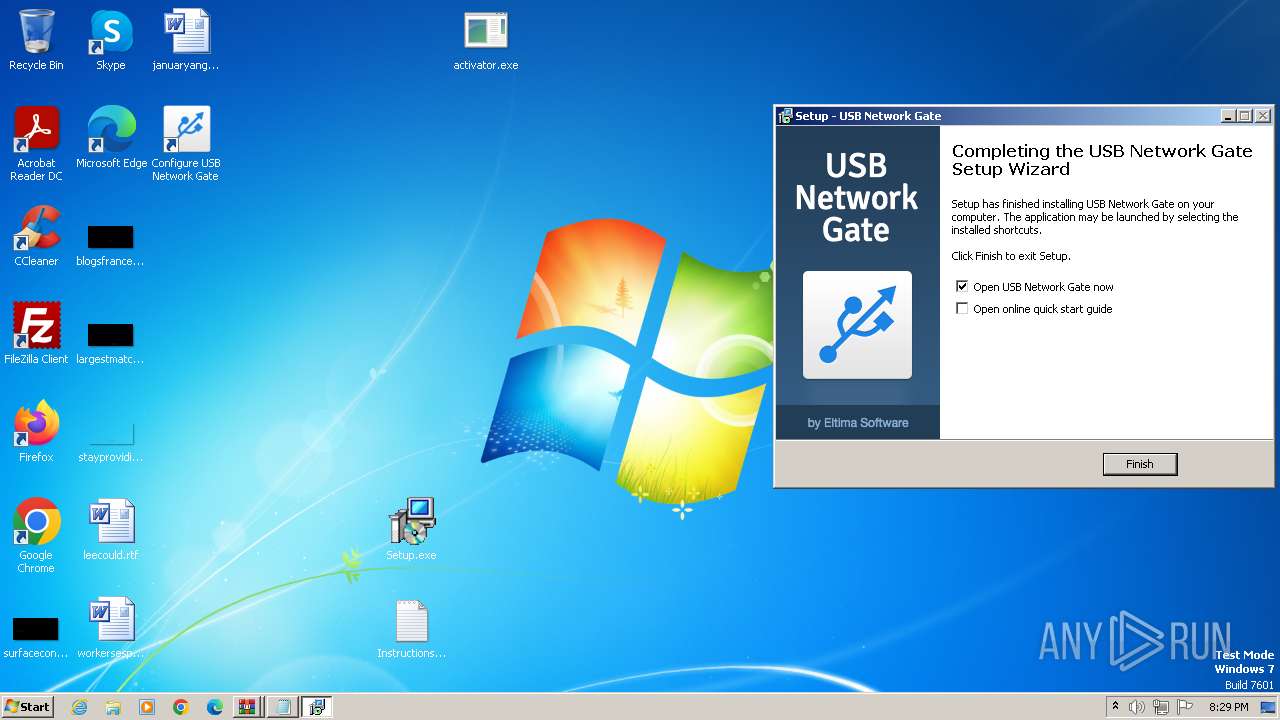Open Windows Media Player from taskbar
Image resolution: width=1280 pixels, height=720 pixels.
click(147, 707)
